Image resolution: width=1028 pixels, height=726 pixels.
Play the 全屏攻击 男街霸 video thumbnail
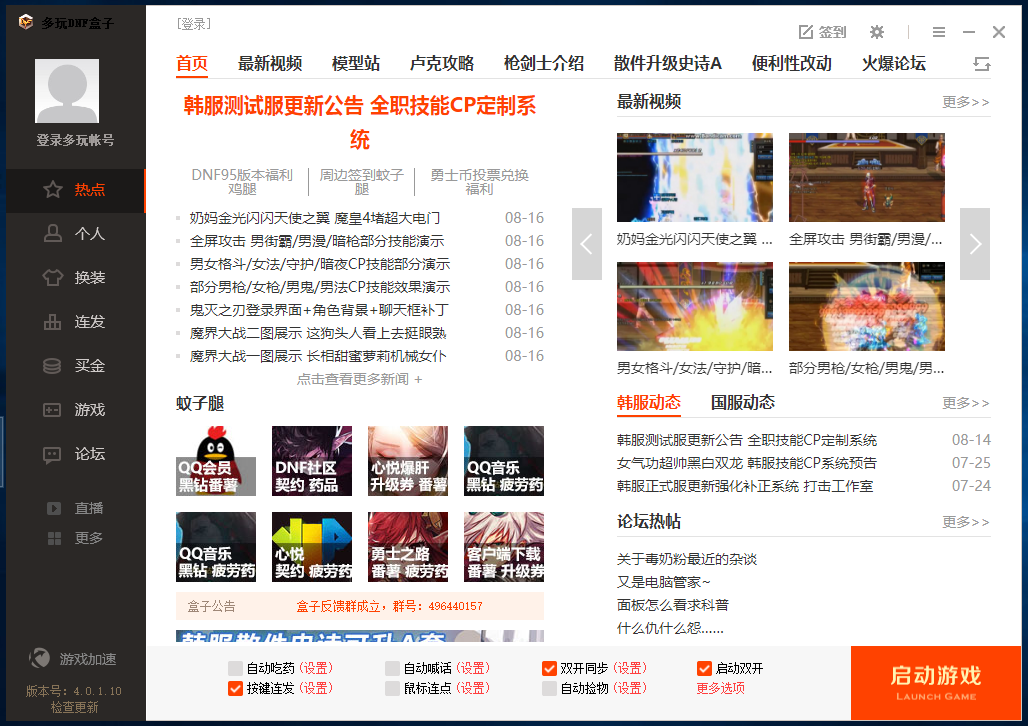867,177
